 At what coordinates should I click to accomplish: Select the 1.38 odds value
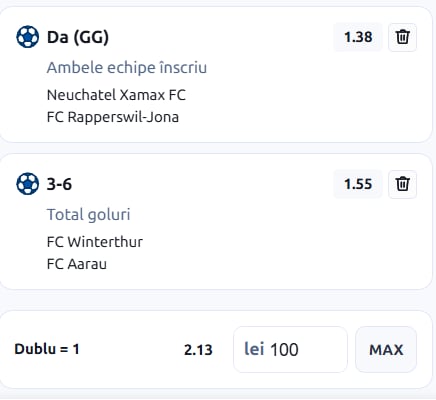[x=358, y=37]
